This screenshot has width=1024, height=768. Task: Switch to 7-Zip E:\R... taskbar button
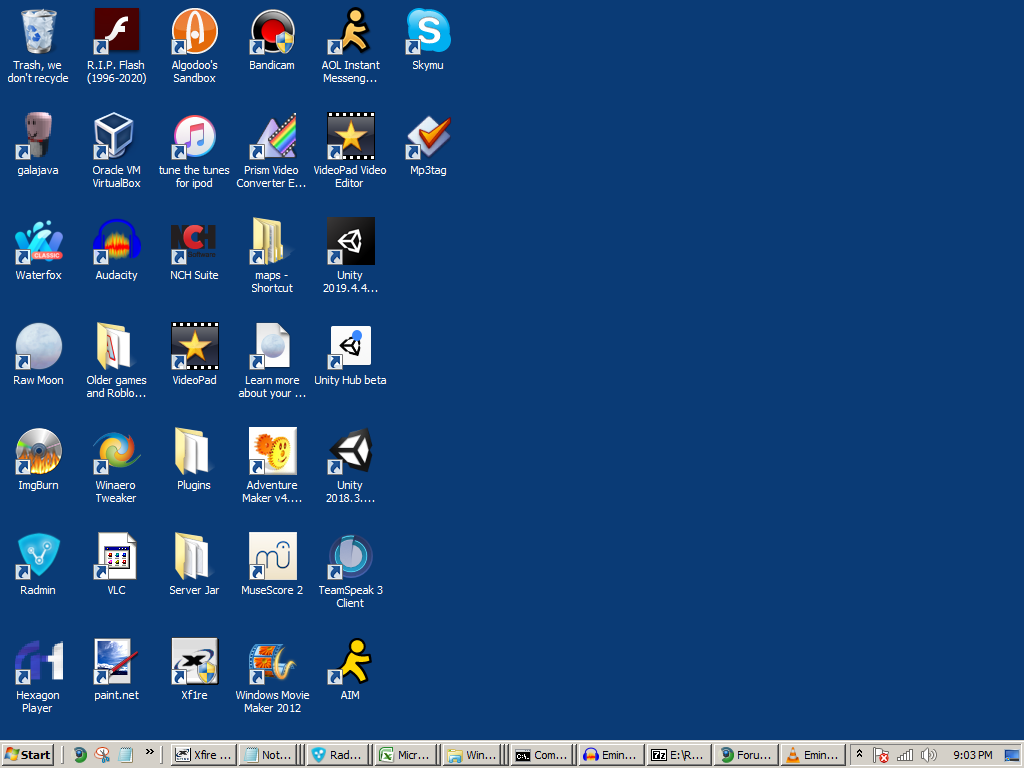coord(678,755)
